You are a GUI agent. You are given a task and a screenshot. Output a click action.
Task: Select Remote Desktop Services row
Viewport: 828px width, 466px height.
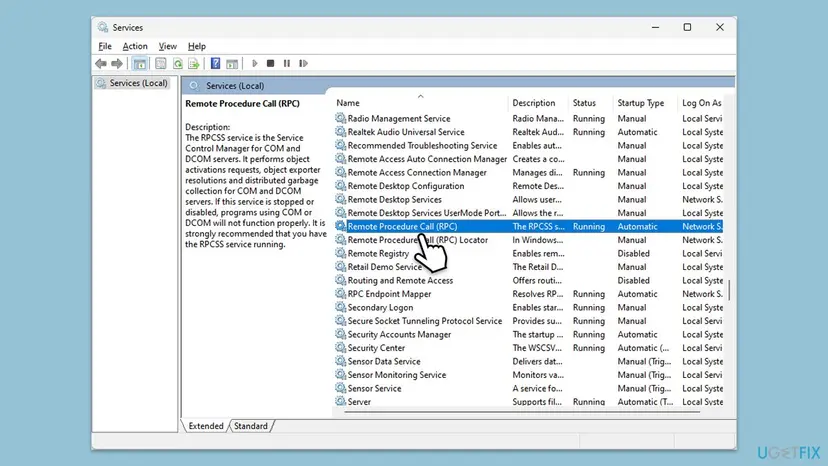(x=529, y=199)
